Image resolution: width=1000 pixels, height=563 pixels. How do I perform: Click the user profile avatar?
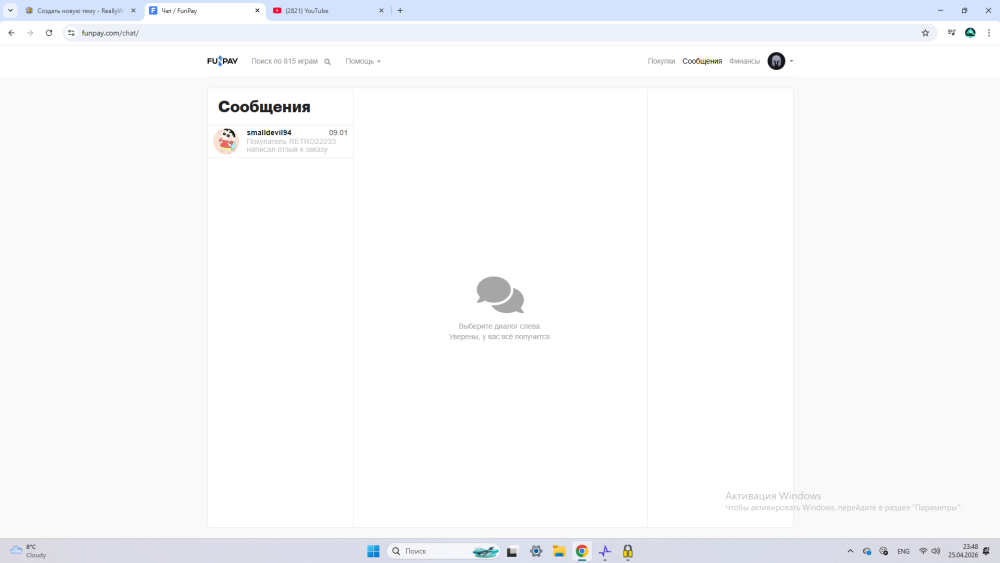(776, 61)
